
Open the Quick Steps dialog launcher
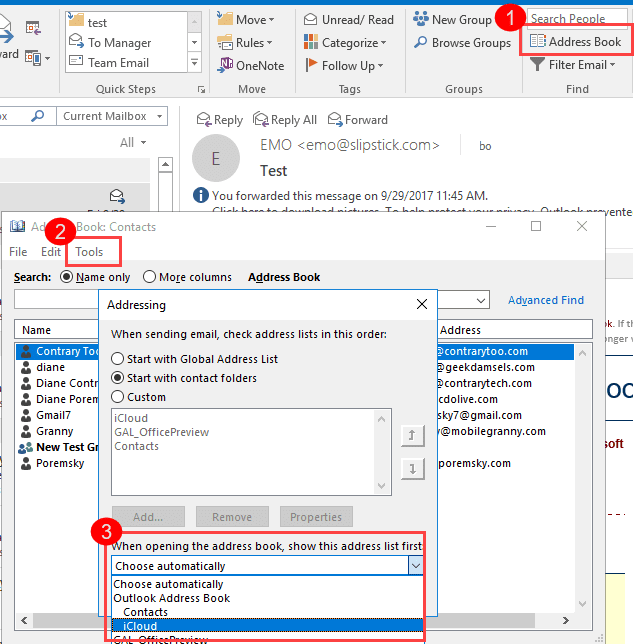[201, 89]
